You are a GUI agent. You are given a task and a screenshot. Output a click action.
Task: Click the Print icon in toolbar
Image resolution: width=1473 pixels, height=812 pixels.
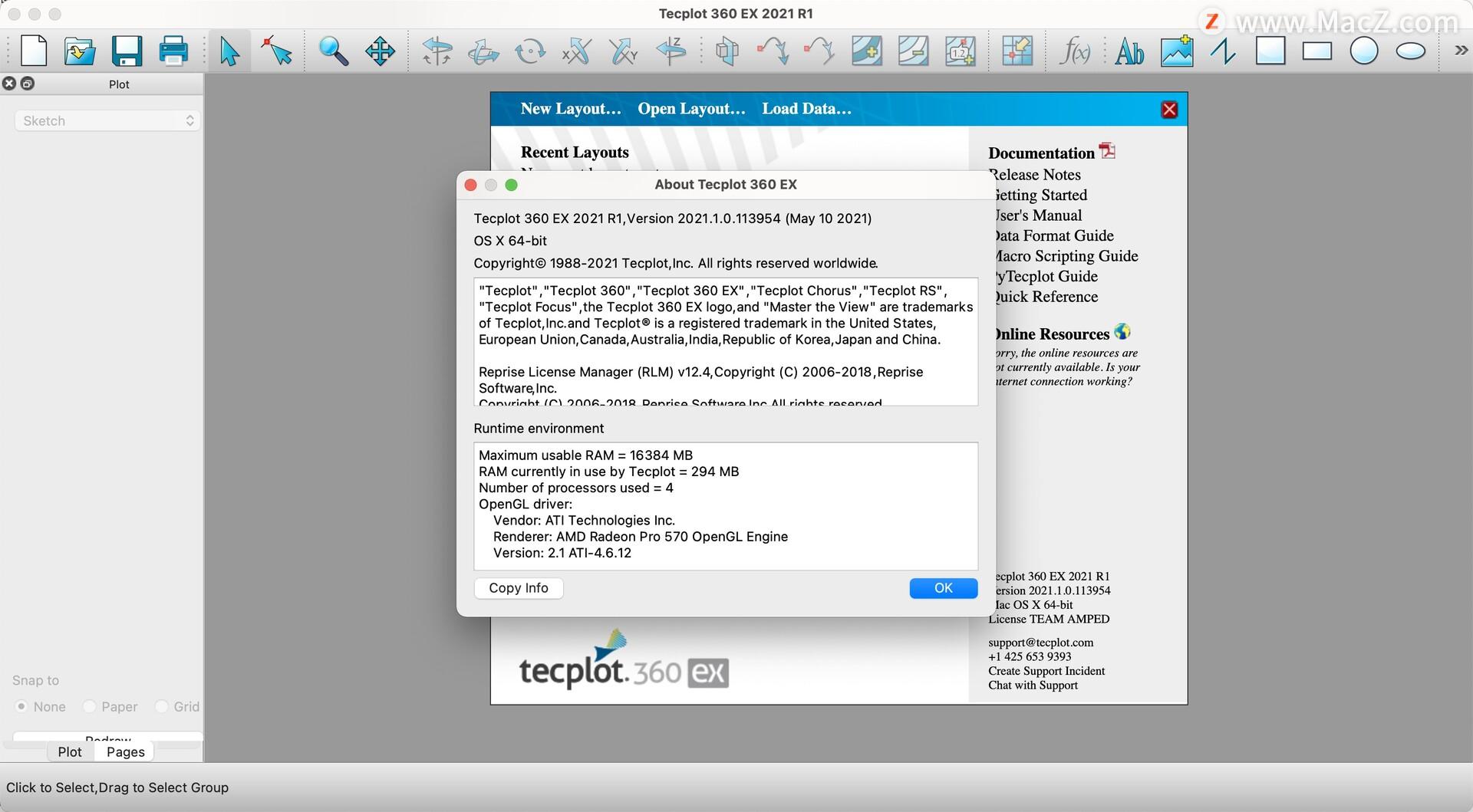point(173,51)
